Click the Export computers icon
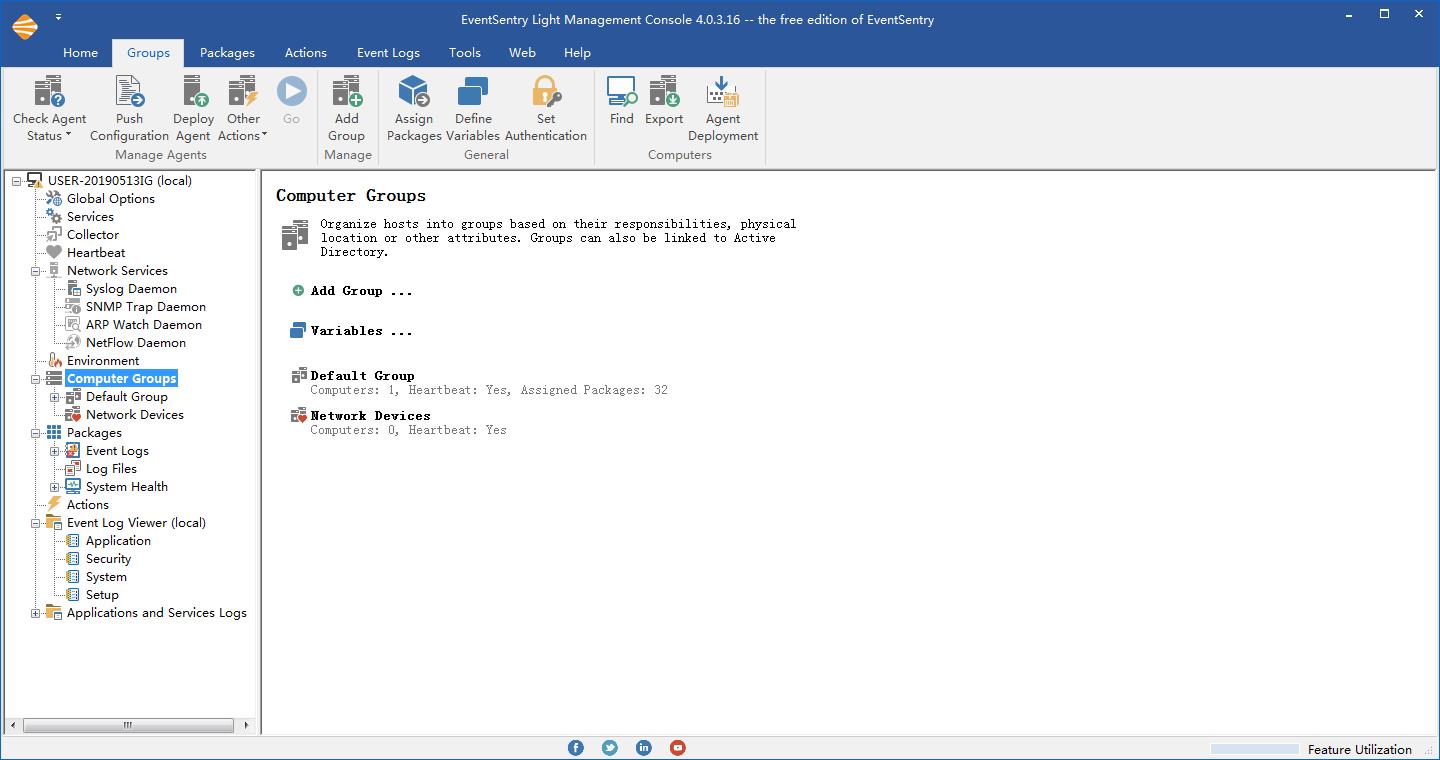Image resolution: width=1440 pixels, height=760 pixels. 664,93
